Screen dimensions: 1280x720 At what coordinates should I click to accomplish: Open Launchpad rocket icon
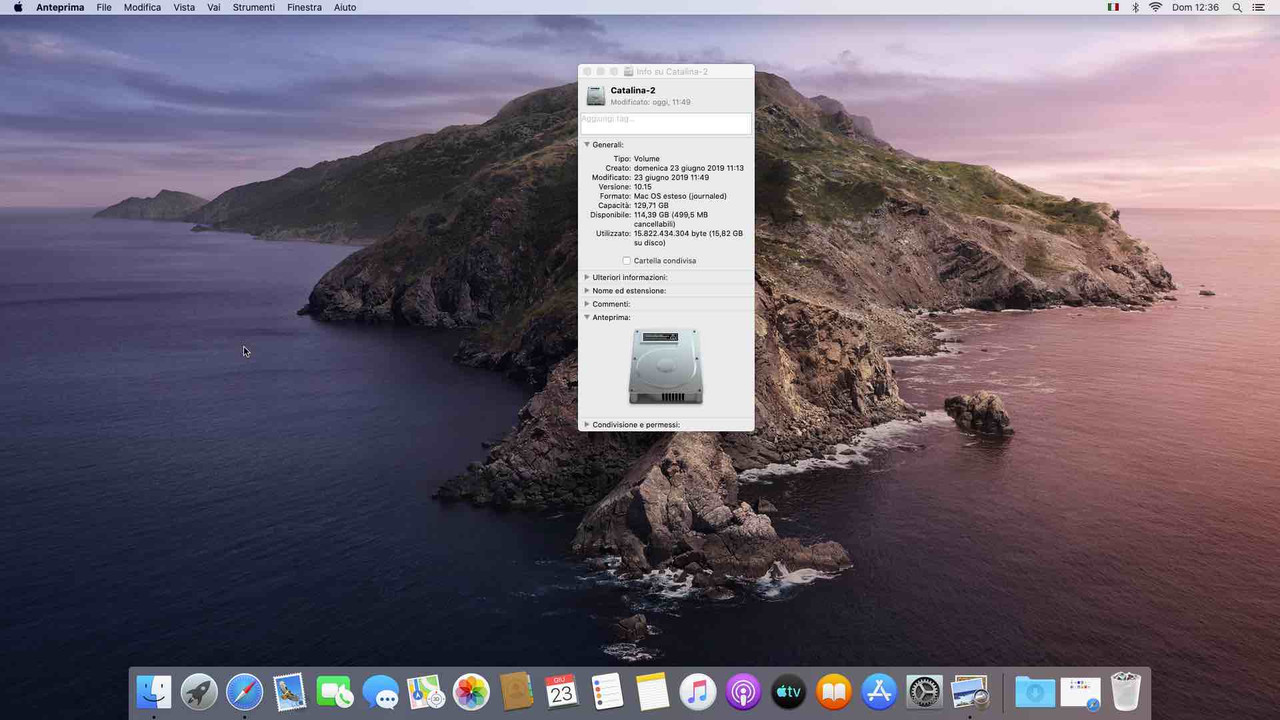(199, 691)
